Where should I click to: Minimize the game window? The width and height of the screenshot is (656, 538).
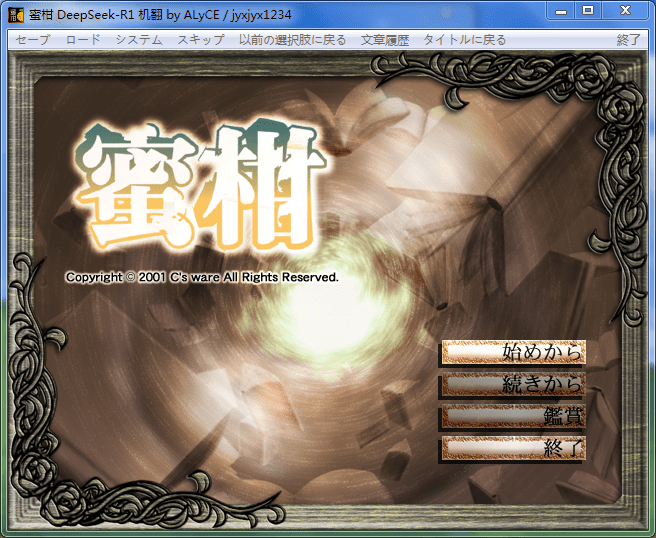[562, 10]
